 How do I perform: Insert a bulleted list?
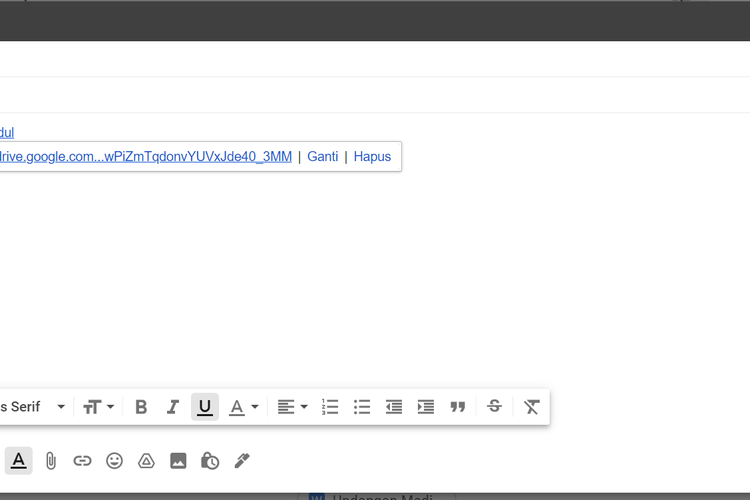[362, 407]
